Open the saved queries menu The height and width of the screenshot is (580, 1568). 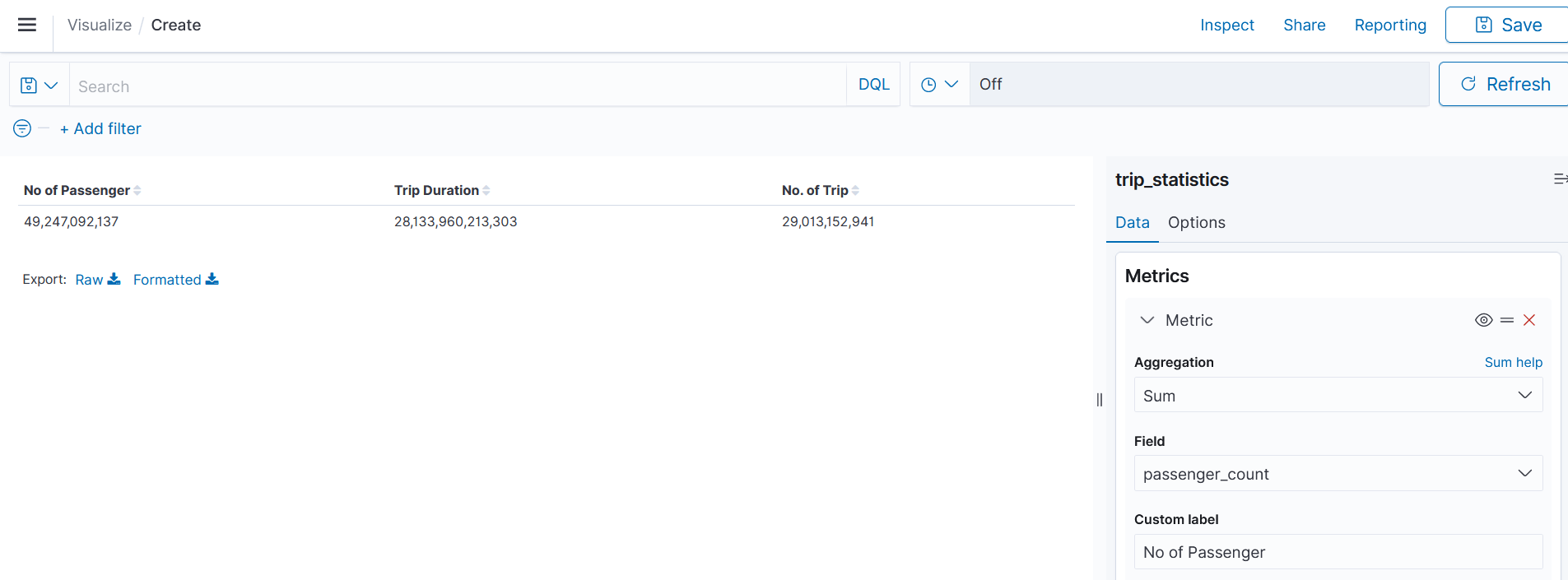coord(39,85)
